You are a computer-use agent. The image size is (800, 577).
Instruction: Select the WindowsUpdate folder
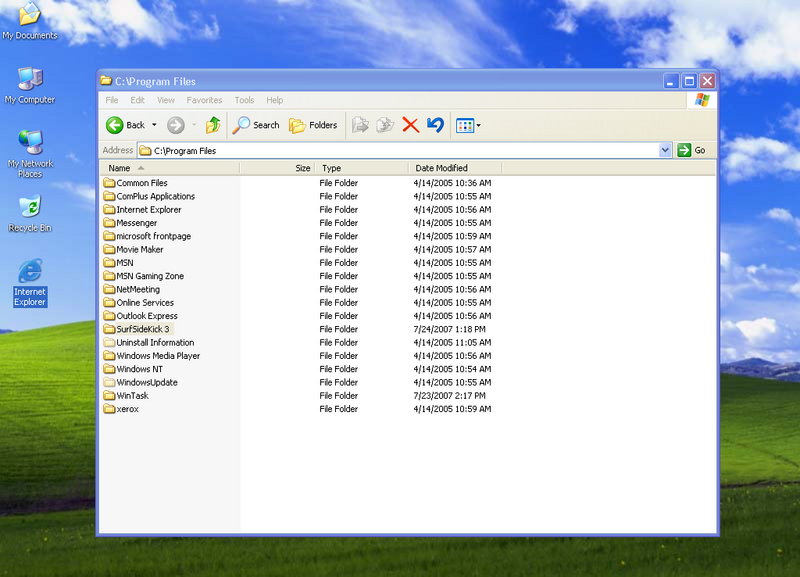tap(141, 382)
